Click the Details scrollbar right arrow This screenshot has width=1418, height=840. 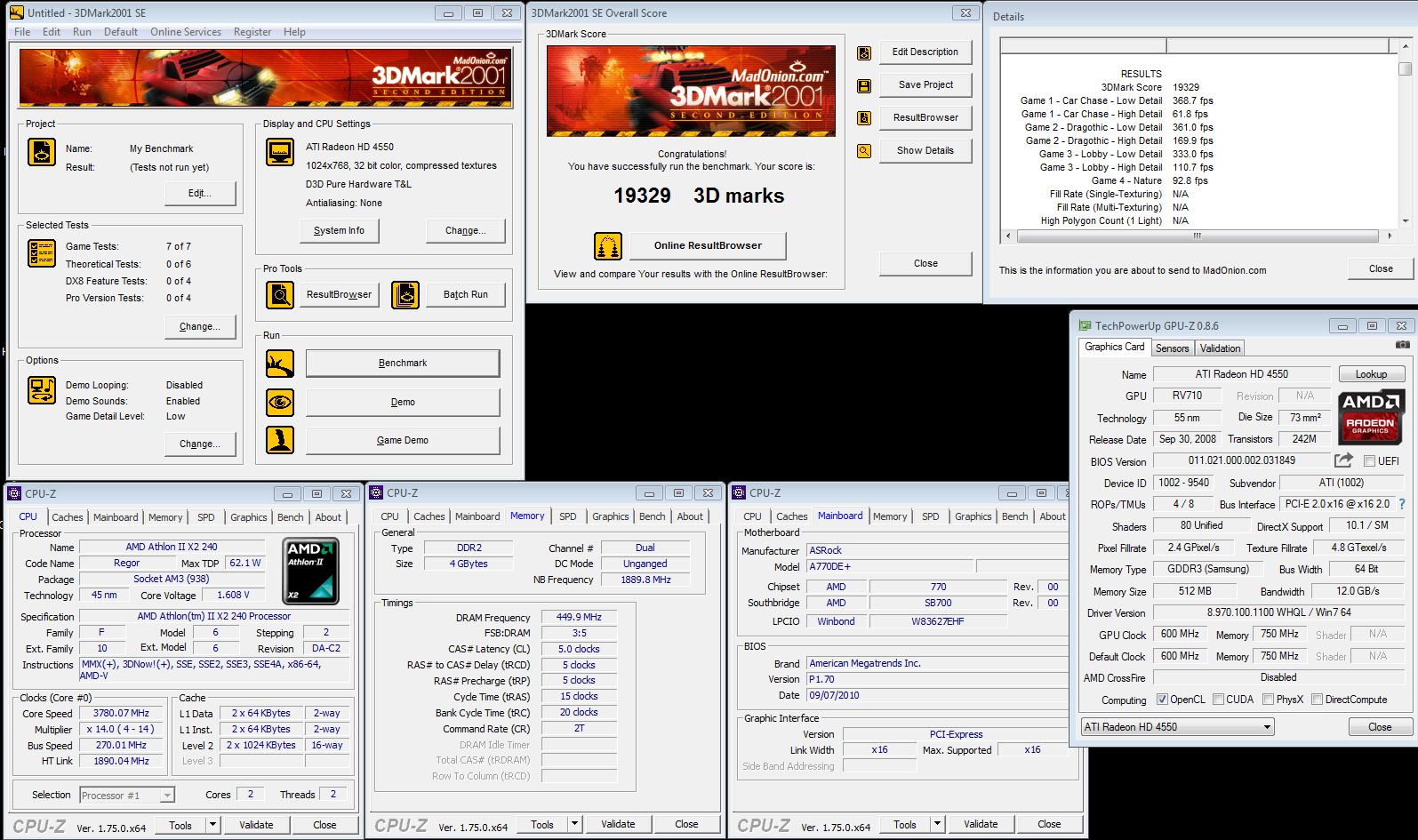click(x=1390, y=236)
